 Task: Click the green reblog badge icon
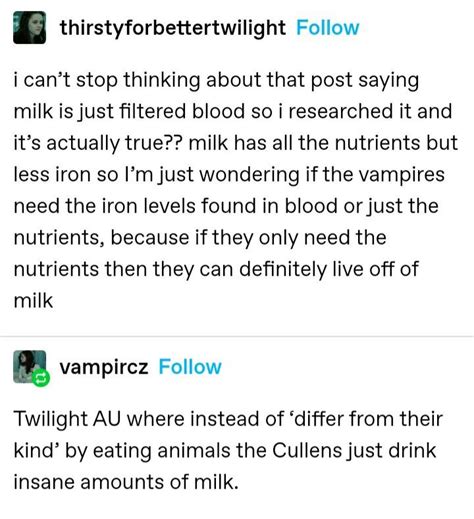point(41,378)
